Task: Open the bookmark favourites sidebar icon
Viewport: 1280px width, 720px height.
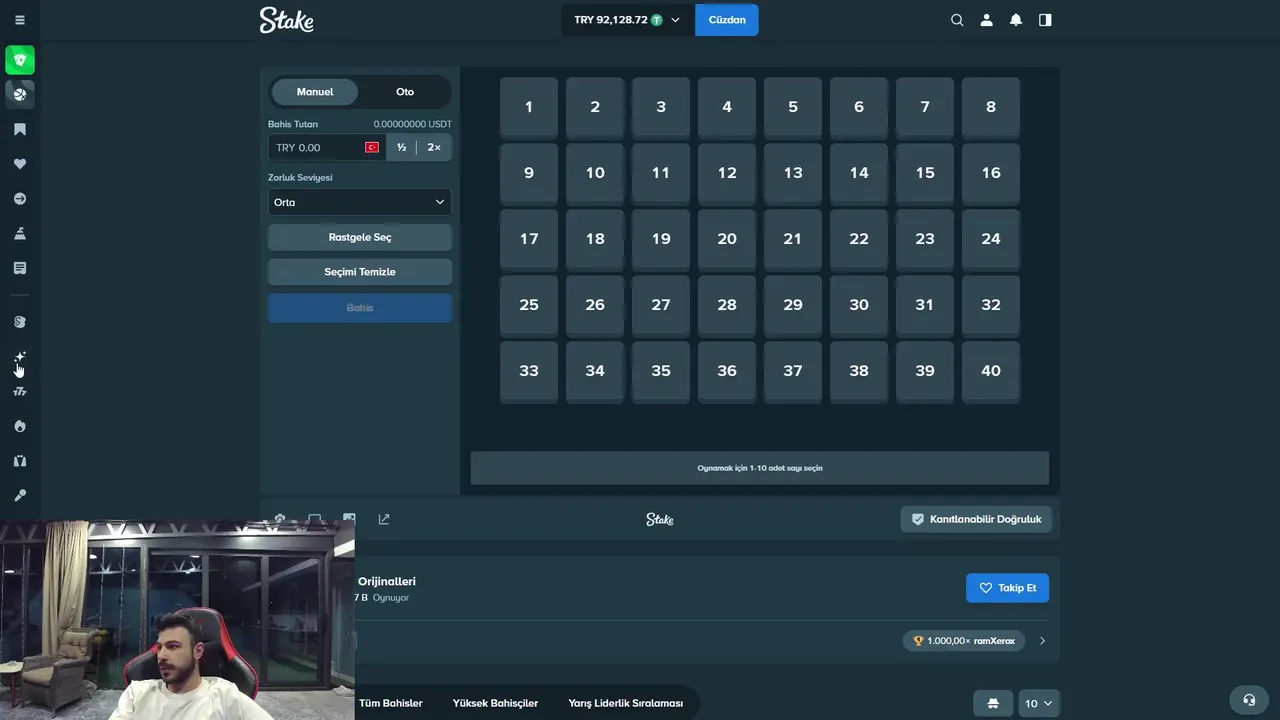Action: pyautogui.click(x=20, y=129)
